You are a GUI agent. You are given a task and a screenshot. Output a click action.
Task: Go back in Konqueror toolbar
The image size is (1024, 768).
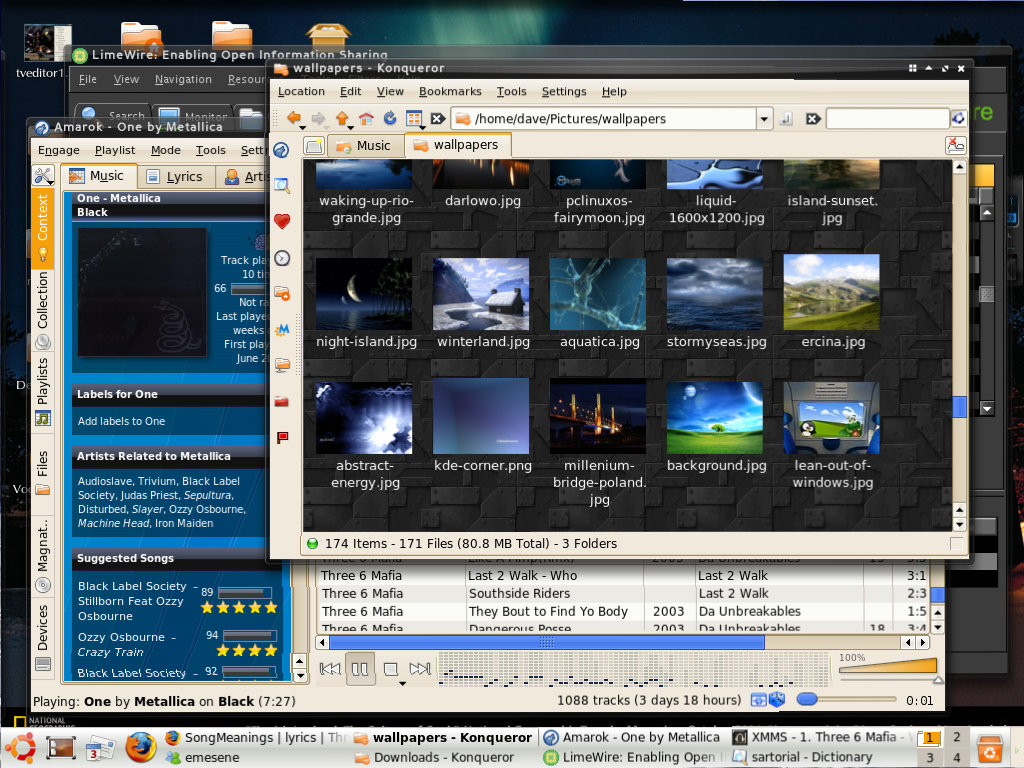pyautogui.click(x=293, y=118)
